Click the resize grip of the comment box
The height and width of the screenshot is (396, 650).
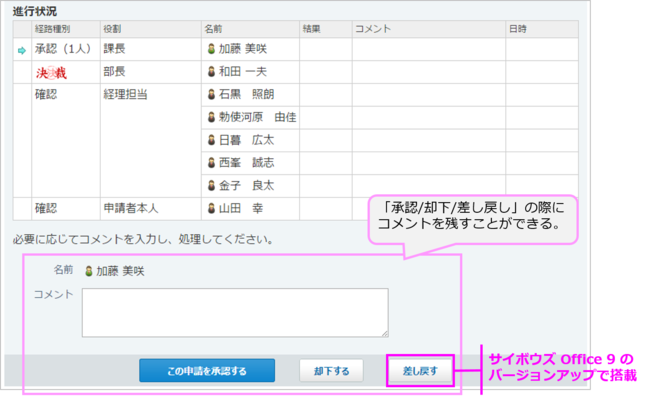[x=385, y=333]
